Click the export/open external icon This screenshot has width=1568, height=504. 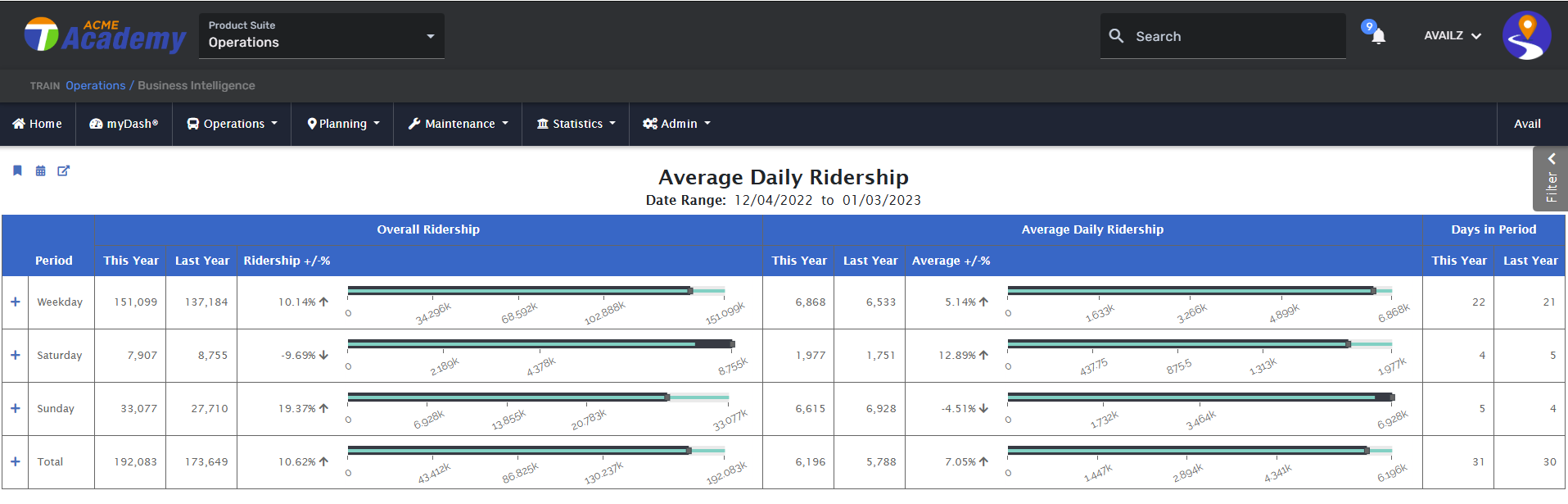[x=63, y=170]
